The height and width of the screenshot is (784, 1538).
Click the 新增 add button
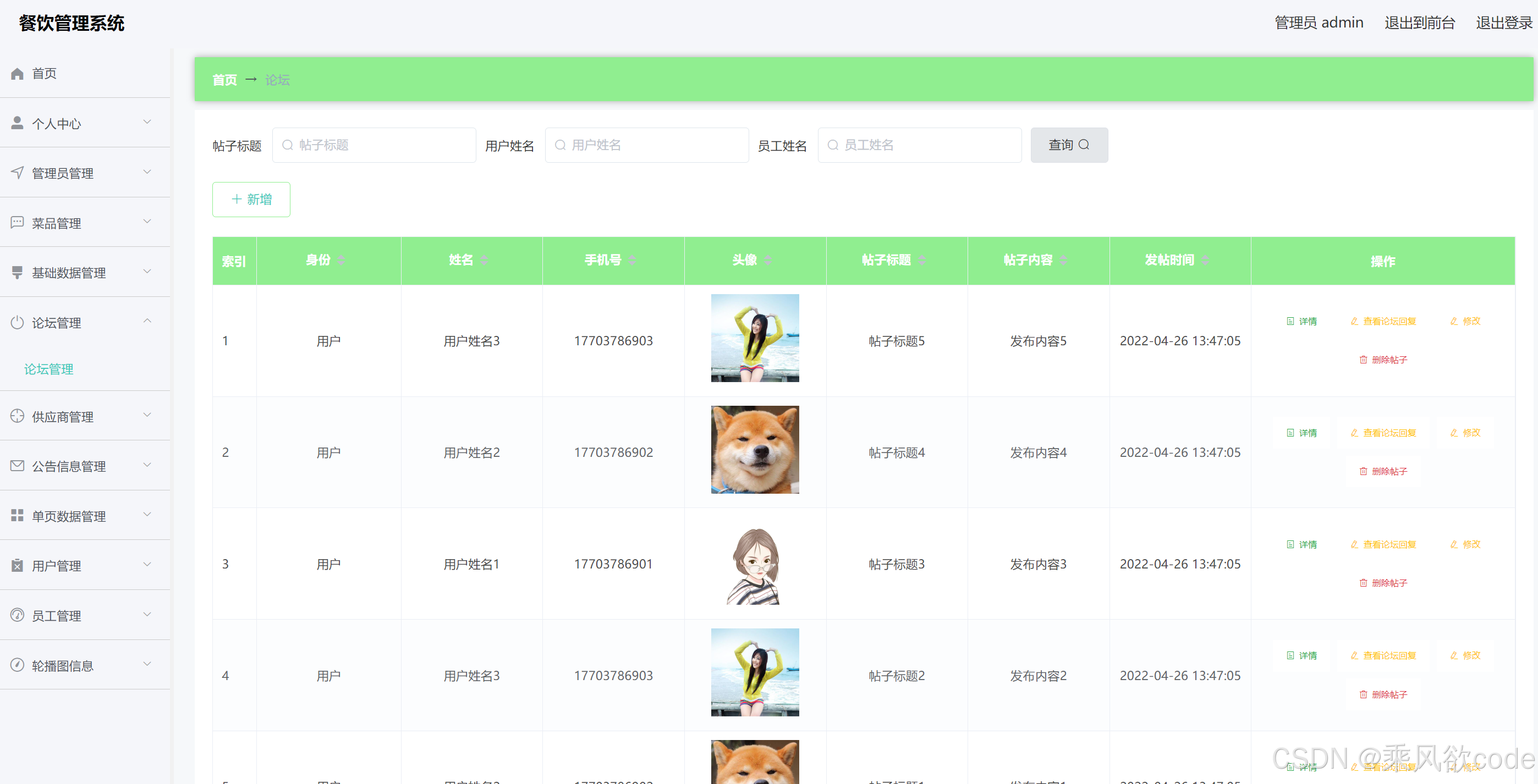pyautogui.click(x=251, y=199)
